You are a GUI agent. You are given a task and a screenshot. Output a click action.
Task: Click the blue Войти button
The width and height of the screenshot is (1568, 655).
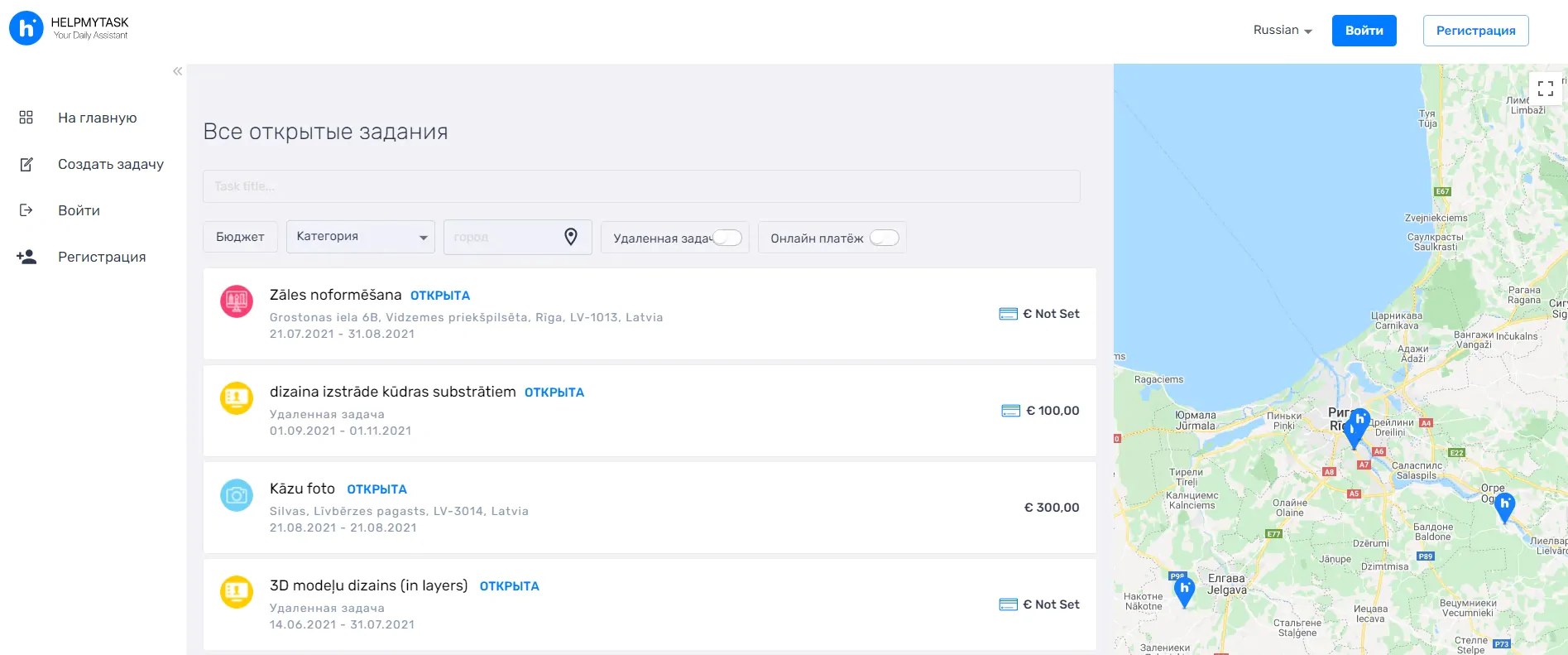tap(1364, 31)
